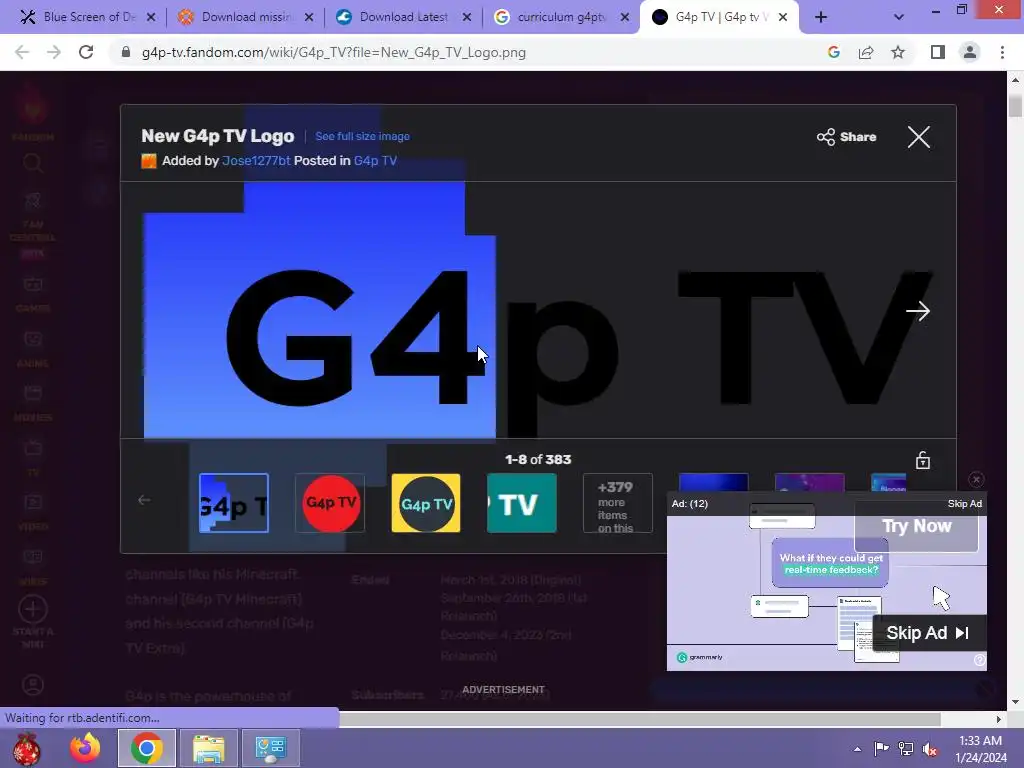Open a new browser tab
Screen dimensions: 1024x768
click(x=821, y=18)
